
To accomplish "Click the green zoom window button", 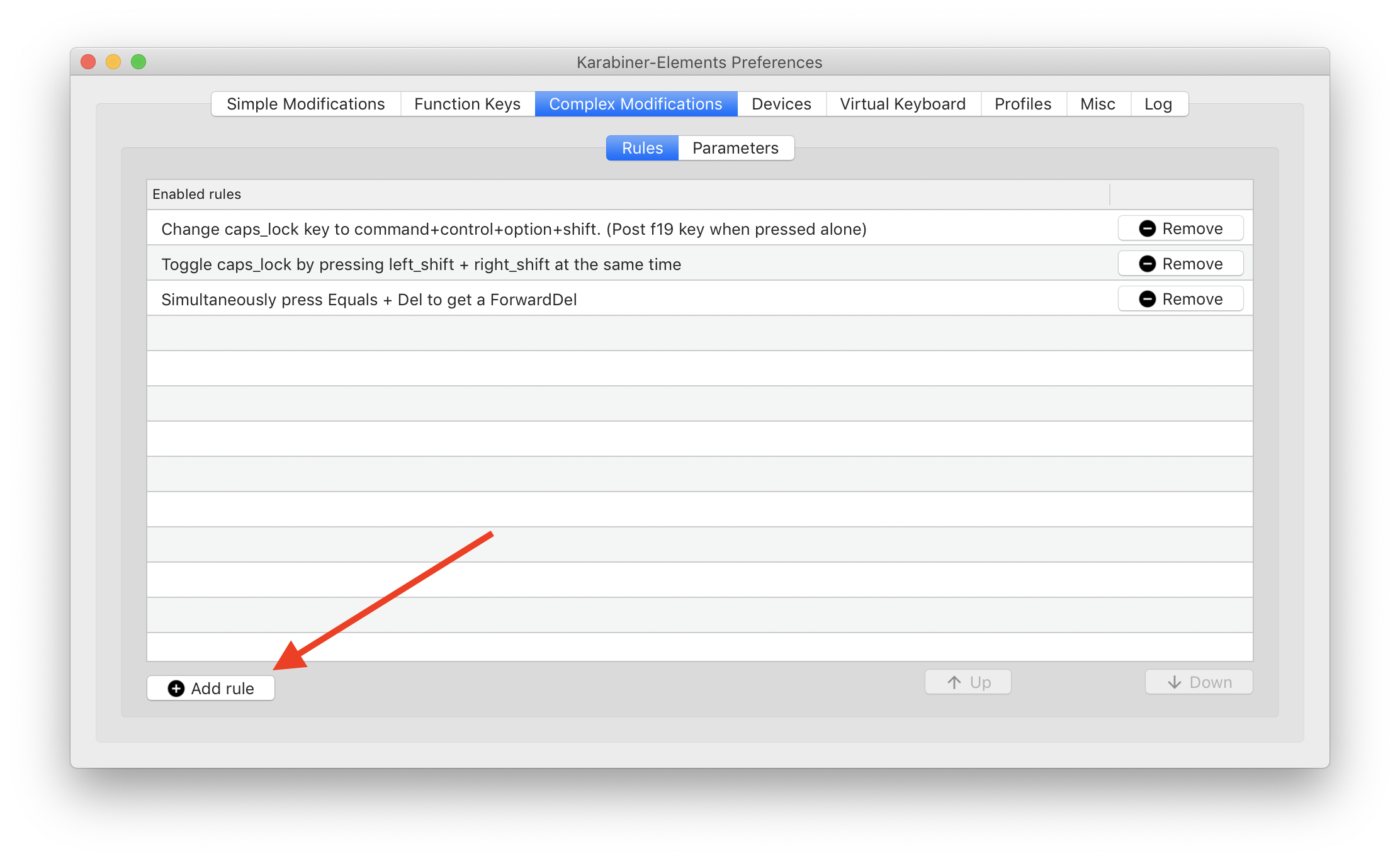I will point(138,62).
